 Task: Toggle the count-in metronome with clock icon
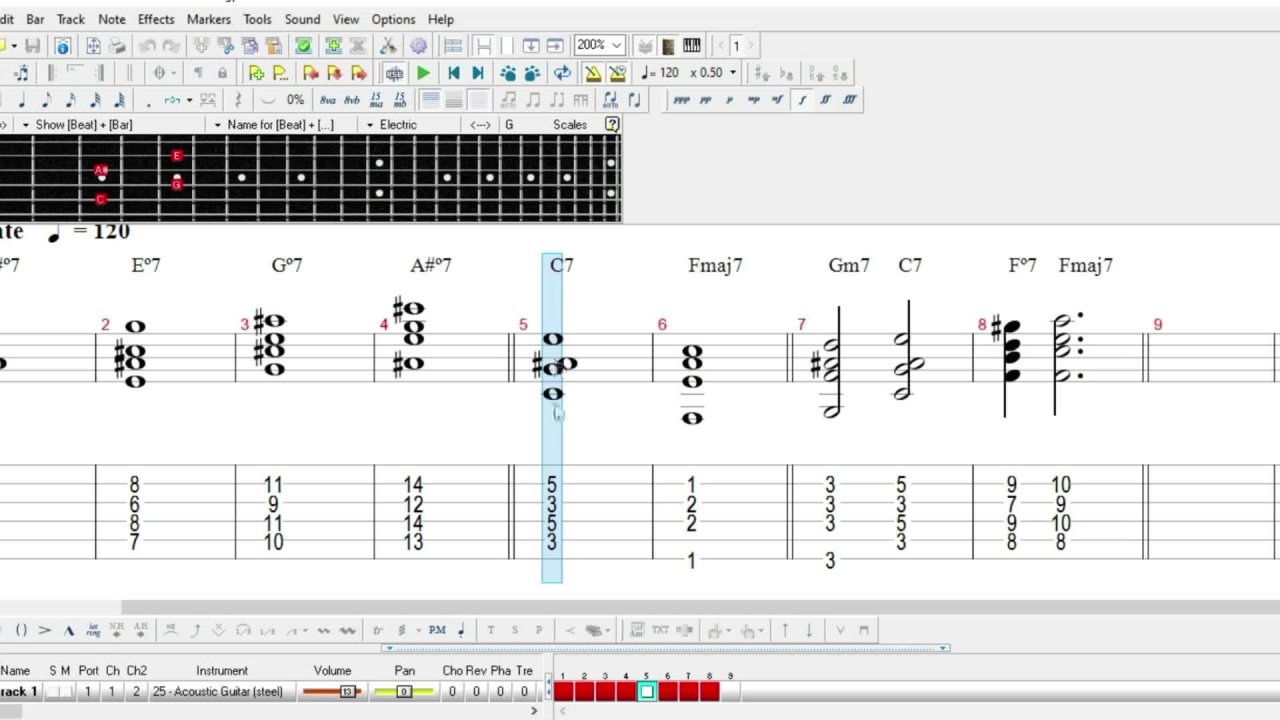click(x=617, y=73)
